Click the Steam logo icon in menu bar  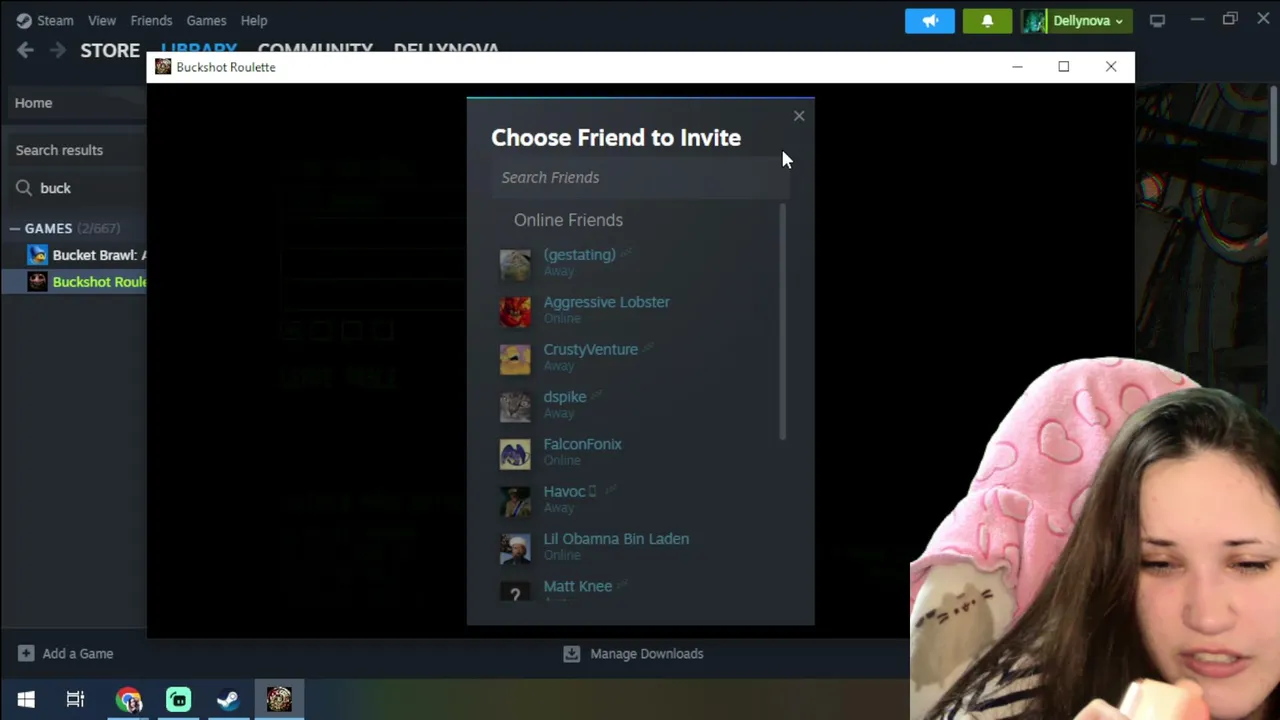pyautogui.click(x=24, y=20)
